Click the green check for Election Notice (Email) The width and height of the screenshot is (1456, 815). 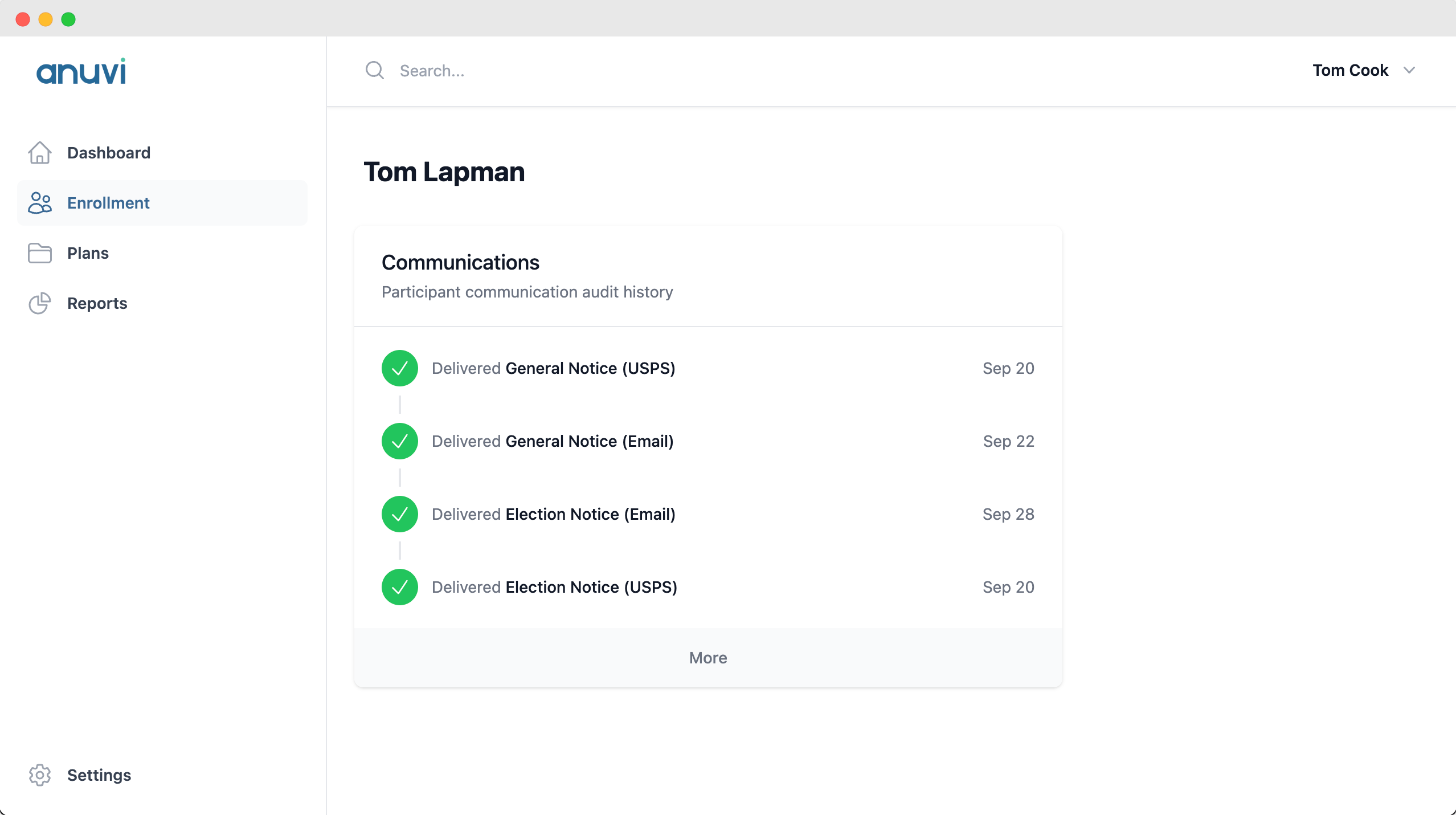[x=400, y=514]
